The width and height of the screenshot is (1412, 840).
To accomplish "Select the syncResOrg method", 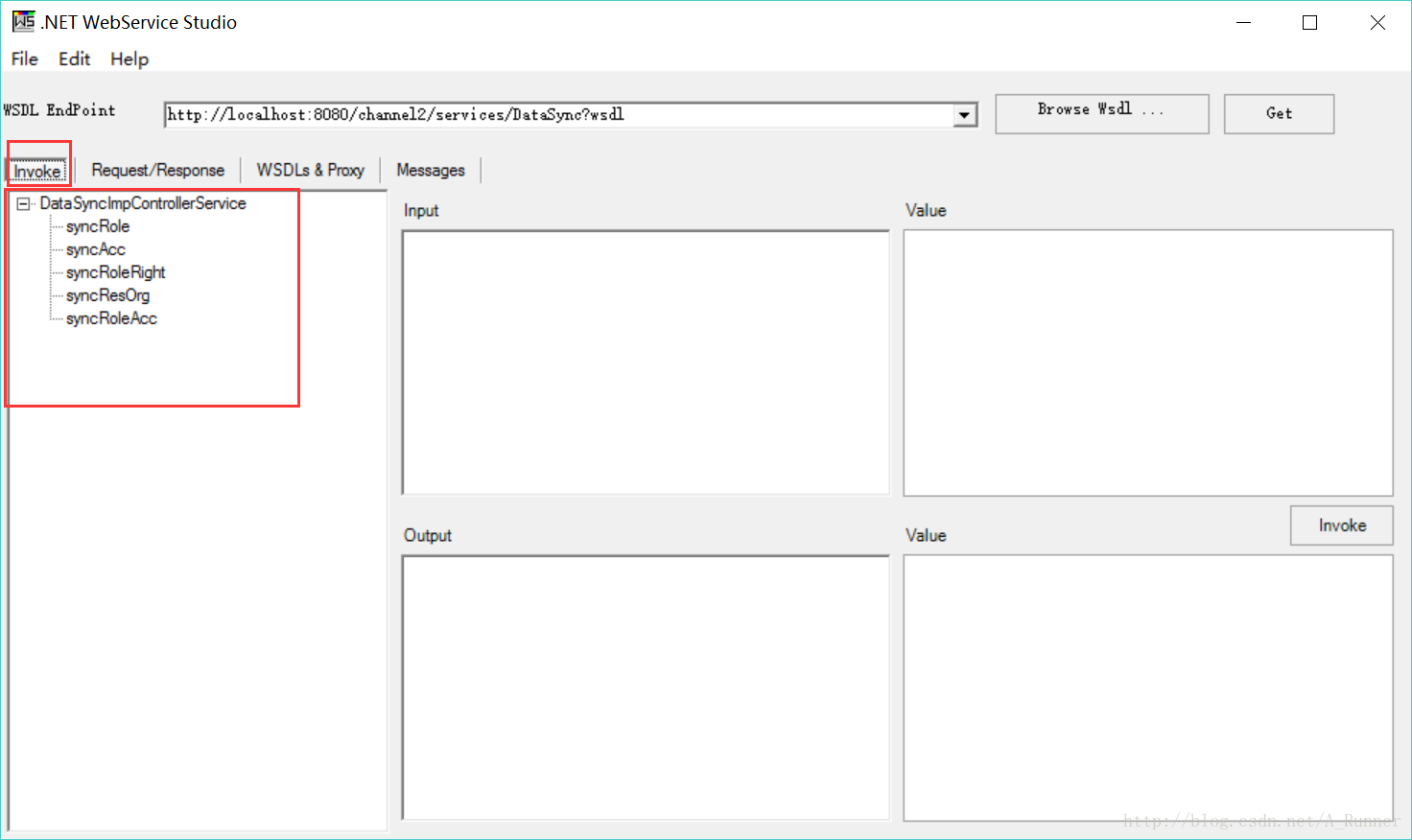I will [x=108, y=295].
